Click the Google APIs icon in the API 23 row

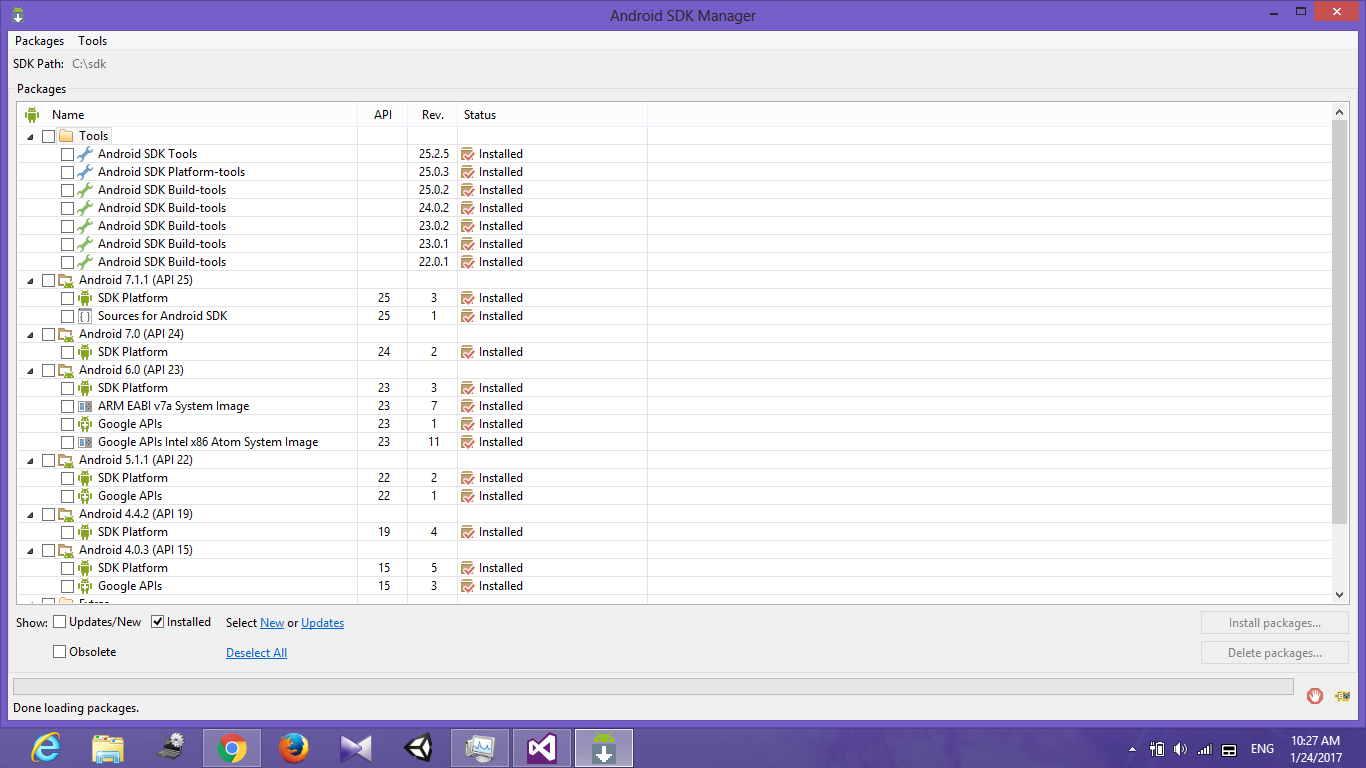click(85, 424)
